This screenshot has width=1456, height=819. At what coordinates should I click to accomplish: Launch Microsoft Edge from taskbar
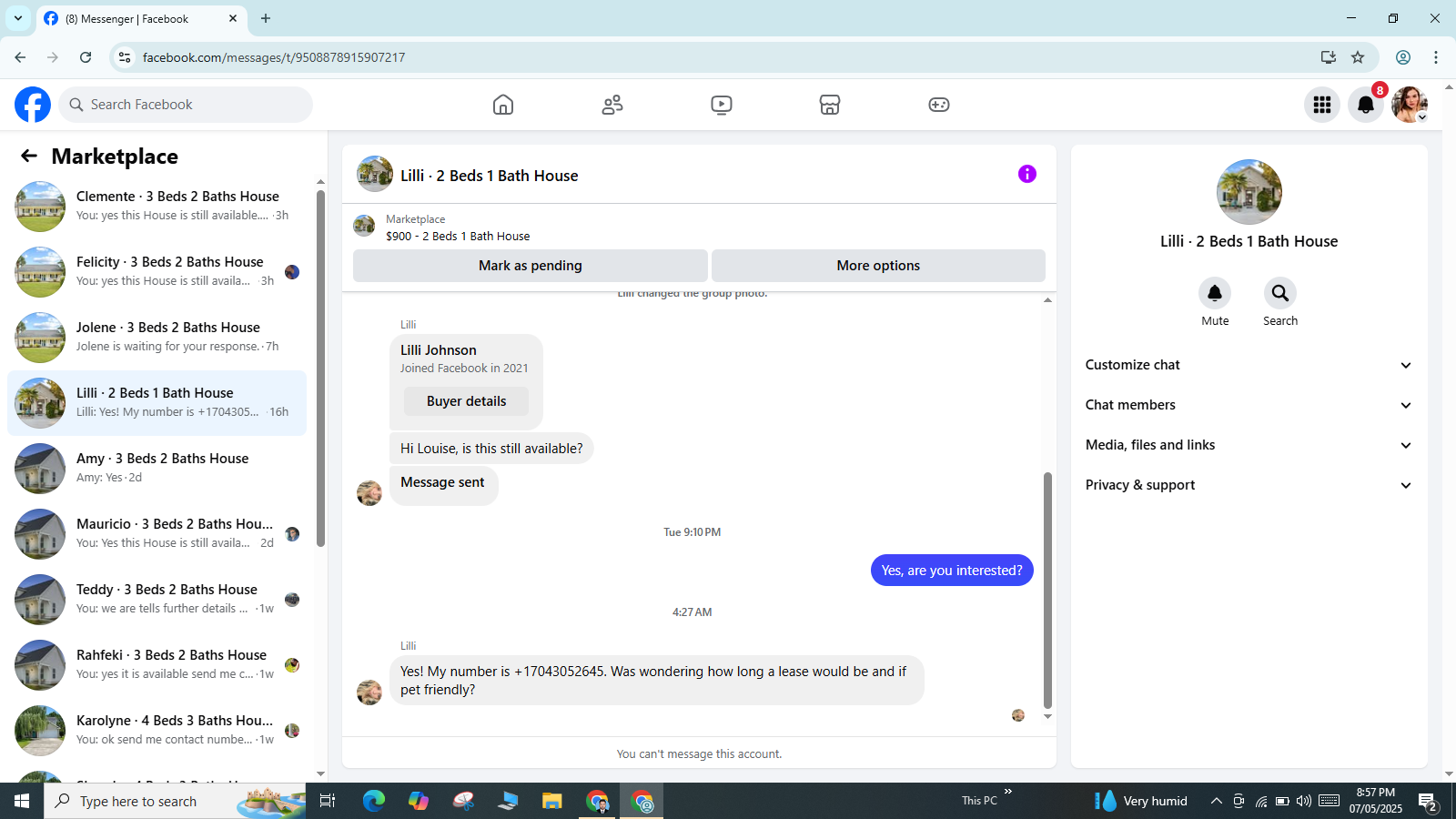pyautogui.click(x=374, y=801)
